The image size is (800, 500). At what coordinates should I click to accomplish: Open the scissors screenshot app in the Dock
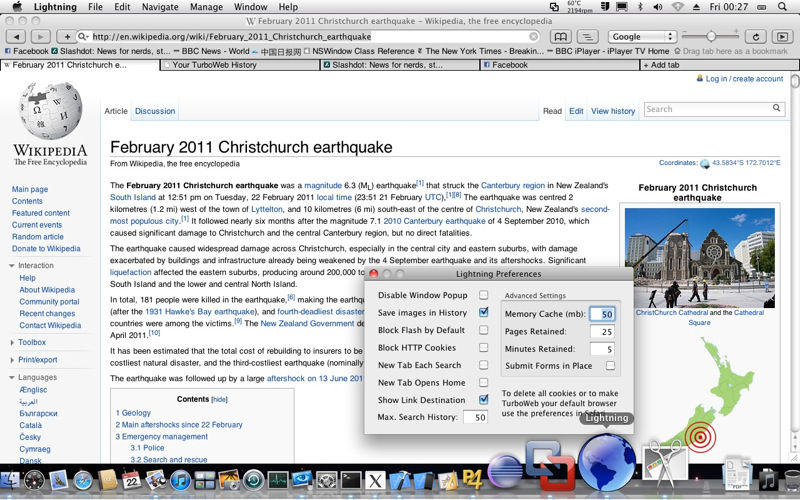(x=663, y=463)
